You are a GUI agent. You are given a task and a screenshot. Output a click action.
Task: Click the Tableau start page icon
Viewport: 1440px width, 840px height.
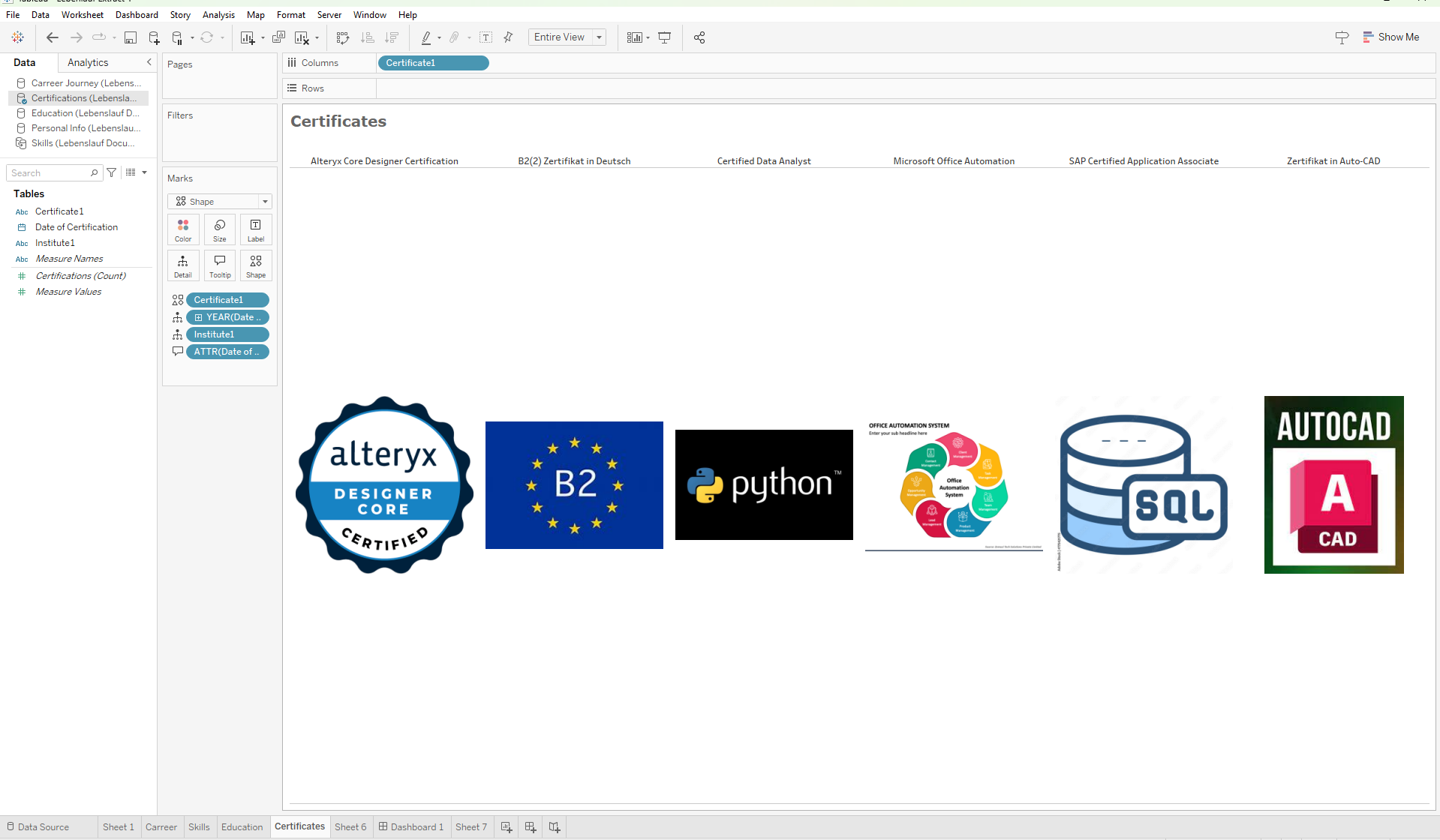(18, 37)
